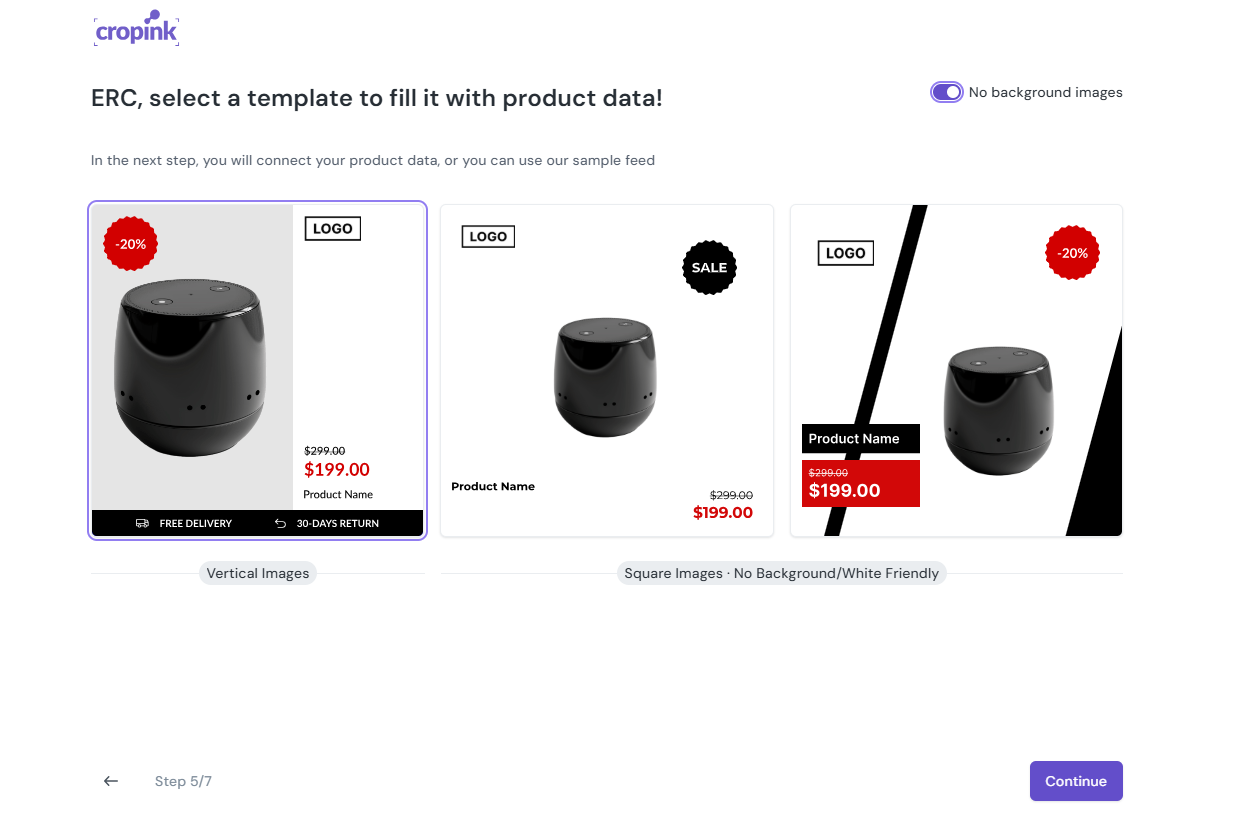The width and height of the screenshot is (1233, 831).
Task: Click the free delivery truck icon
Action: [143, 523]
